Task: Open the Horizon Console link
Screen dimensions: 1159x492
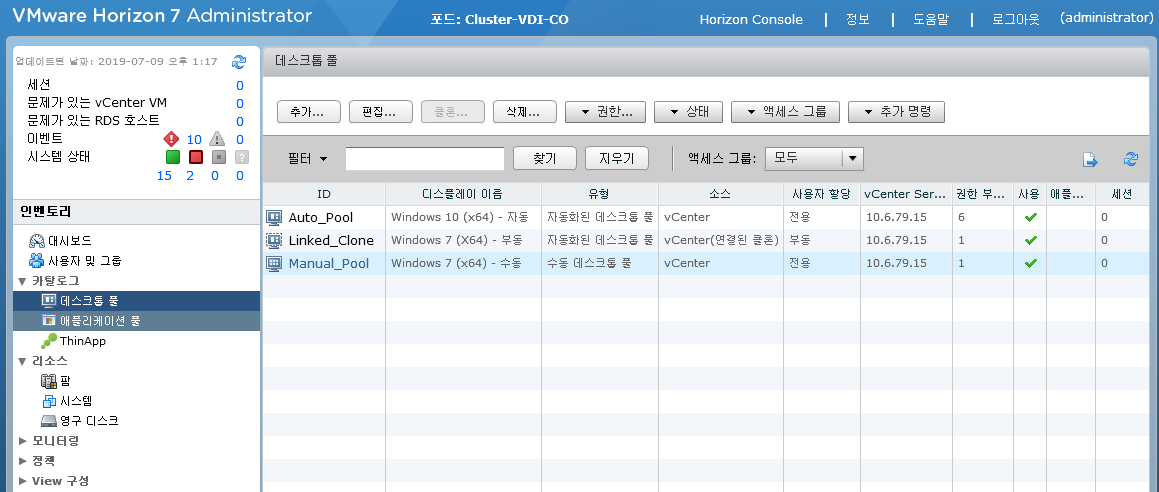Action: point(751,19)
